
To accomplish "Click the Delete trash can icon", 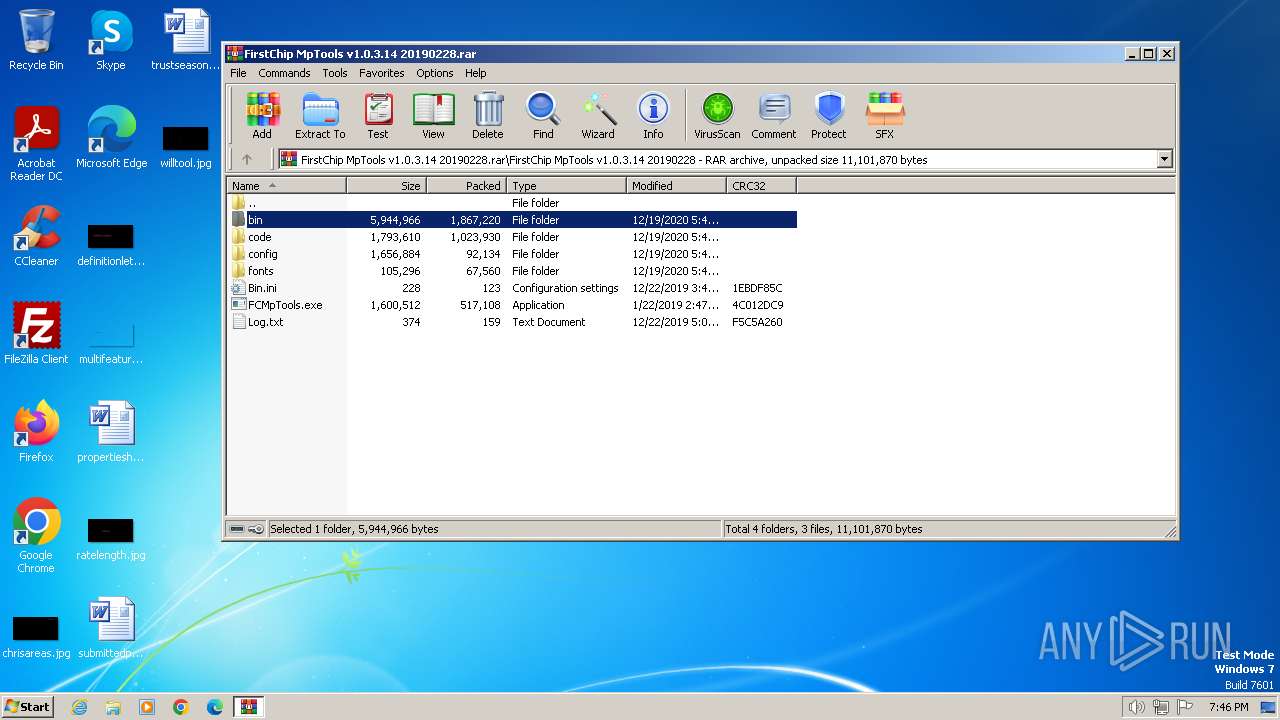I will click(x=488, y=115).
